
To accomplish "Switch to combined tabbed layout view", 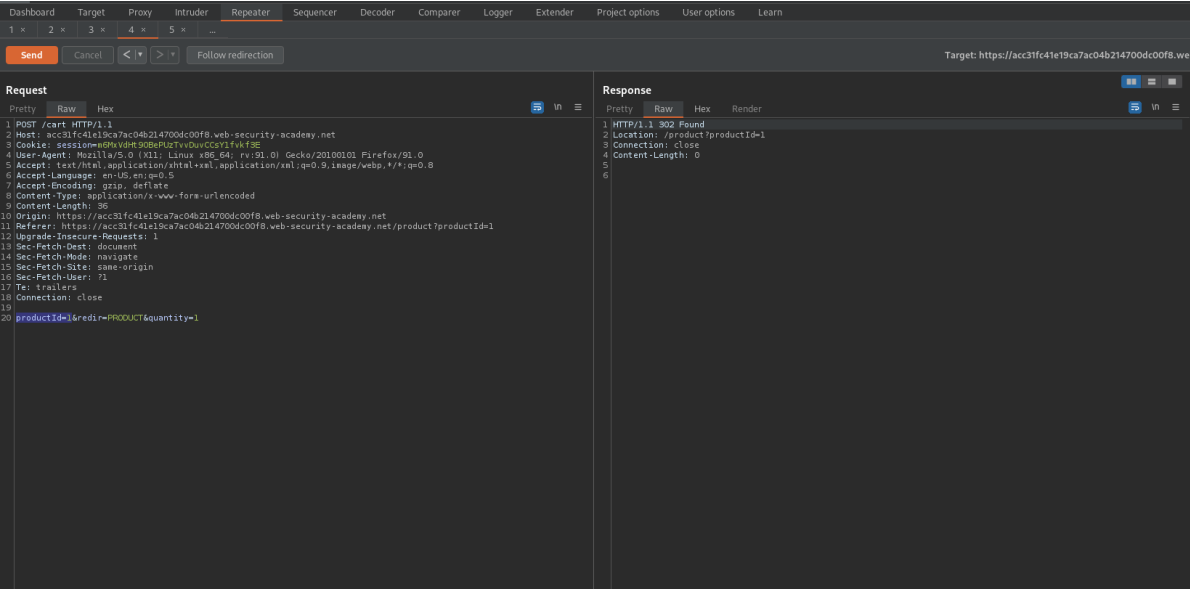I will (1172, 81).
